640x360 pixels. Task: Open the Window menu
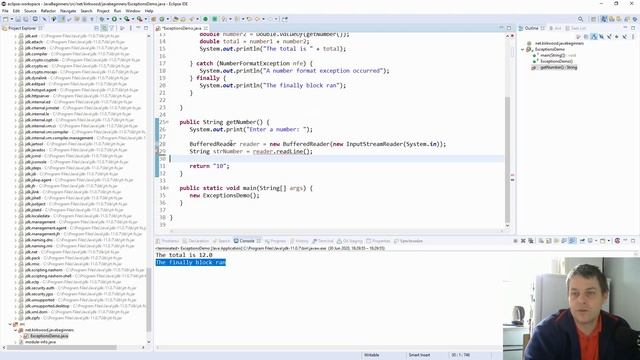[133, 11]
